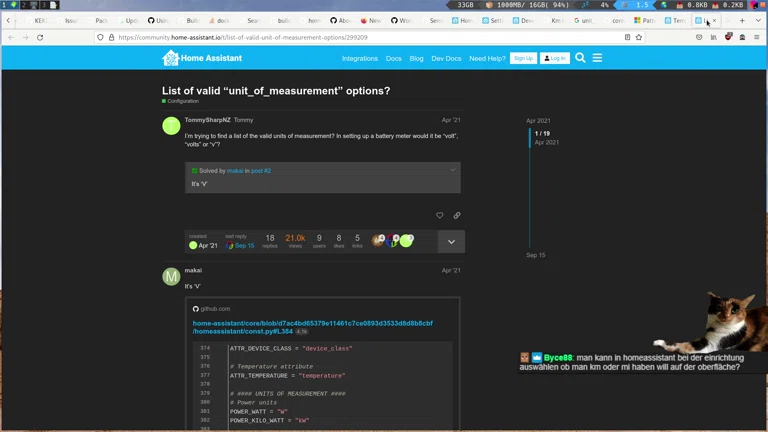The image size is (768, 432).
Task: Click the topic timeline scroller bar
Action: point(530,138)
